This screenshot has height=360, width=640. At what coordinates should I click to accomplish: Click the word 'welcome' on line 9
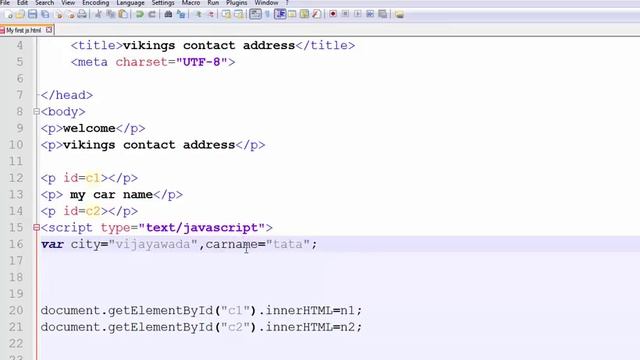pyautogui.click(x=89, y=128)
